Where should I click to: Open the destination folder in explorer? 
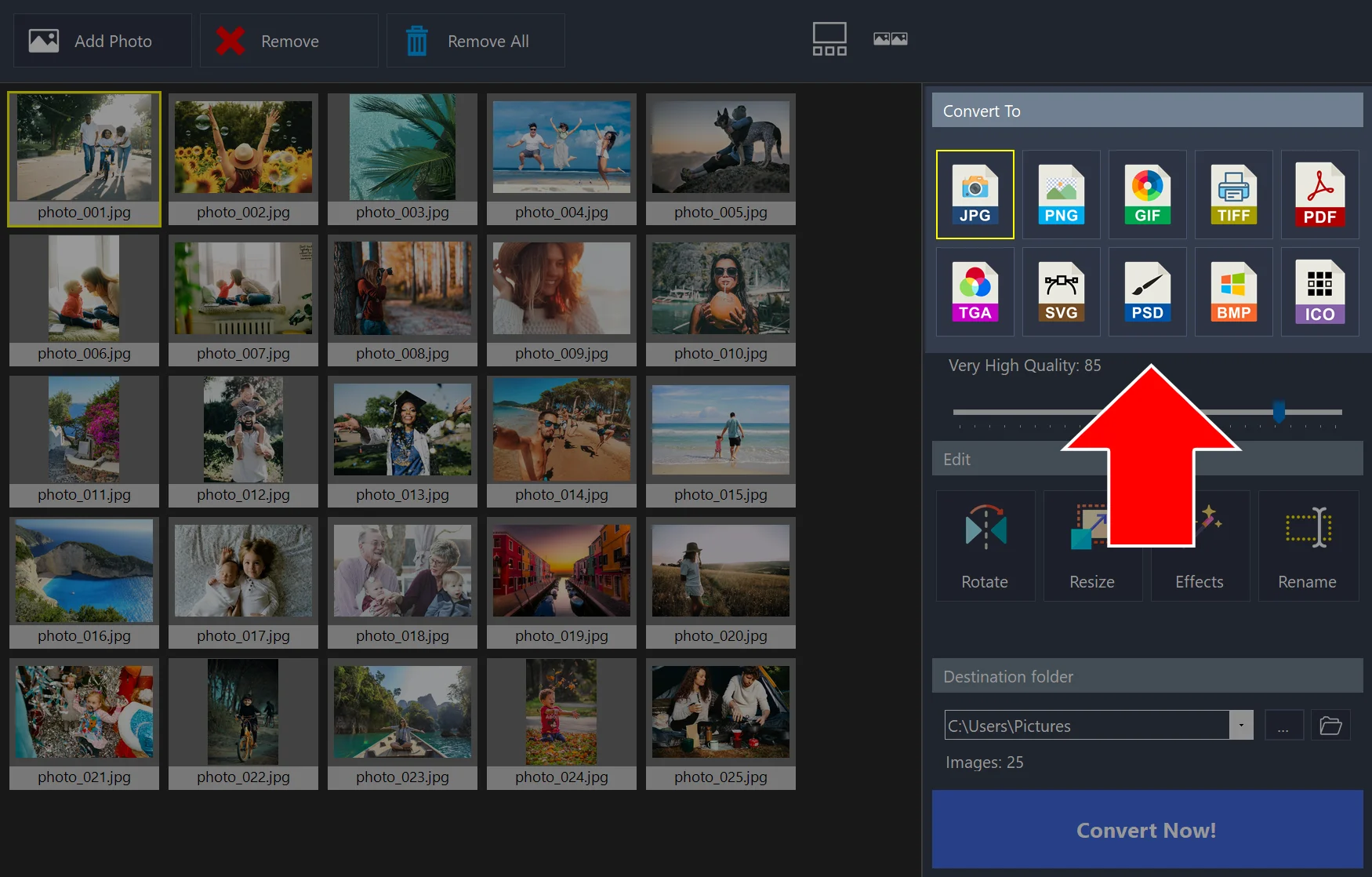(1330, 726)
